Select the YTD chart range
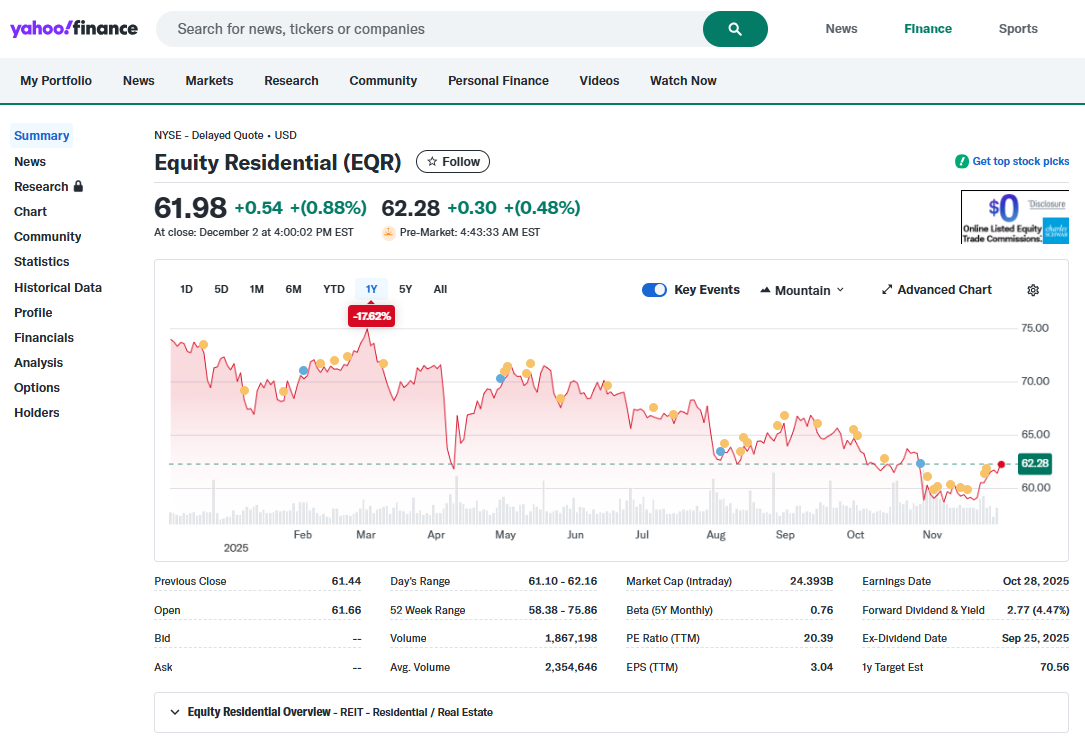The width and height of the screenshot is (1085, 738). pyautogui.click(x=333, y=289)
